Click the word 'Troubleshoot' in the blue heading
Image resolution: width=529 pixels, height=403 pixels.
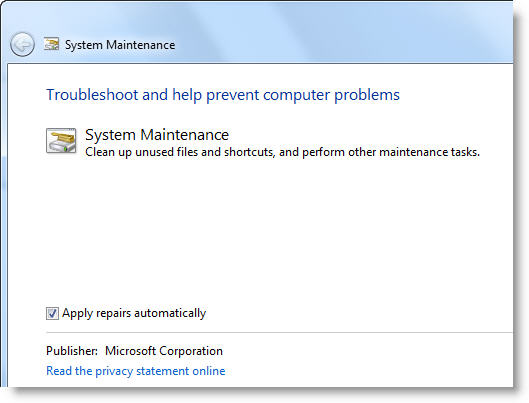pyautogui.click(x=92, y=95)
